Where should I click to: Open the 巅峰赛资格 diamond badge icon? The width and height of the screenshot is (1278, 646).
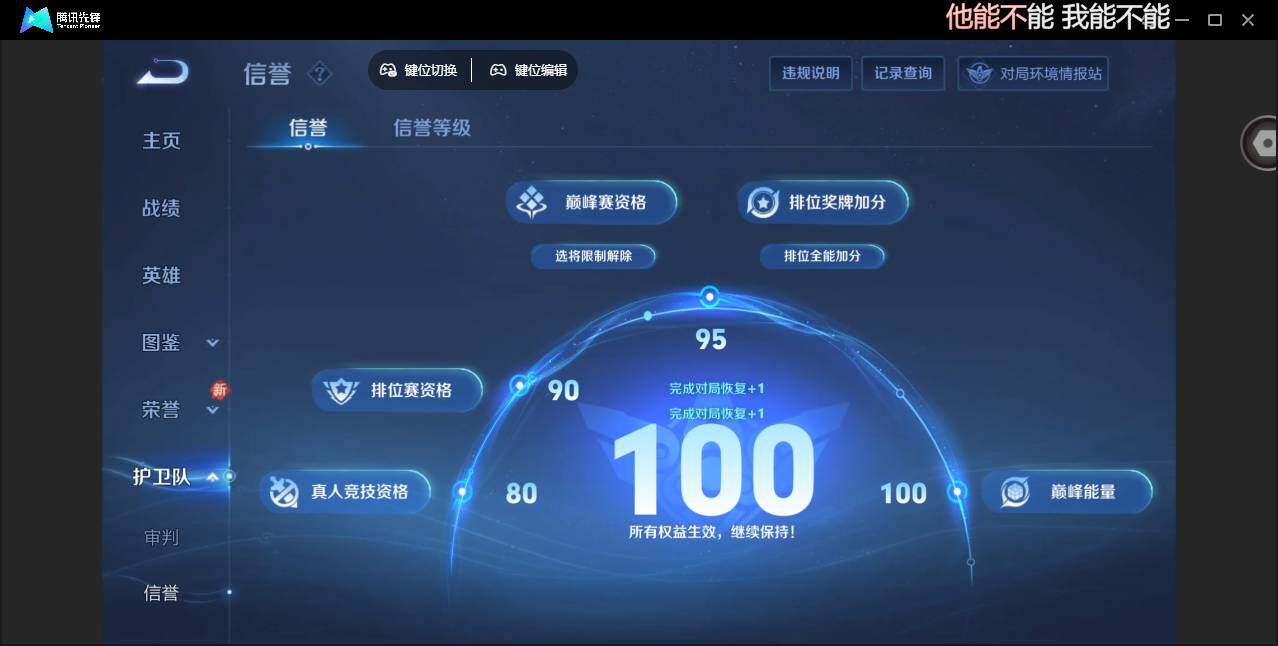[529, 201]
